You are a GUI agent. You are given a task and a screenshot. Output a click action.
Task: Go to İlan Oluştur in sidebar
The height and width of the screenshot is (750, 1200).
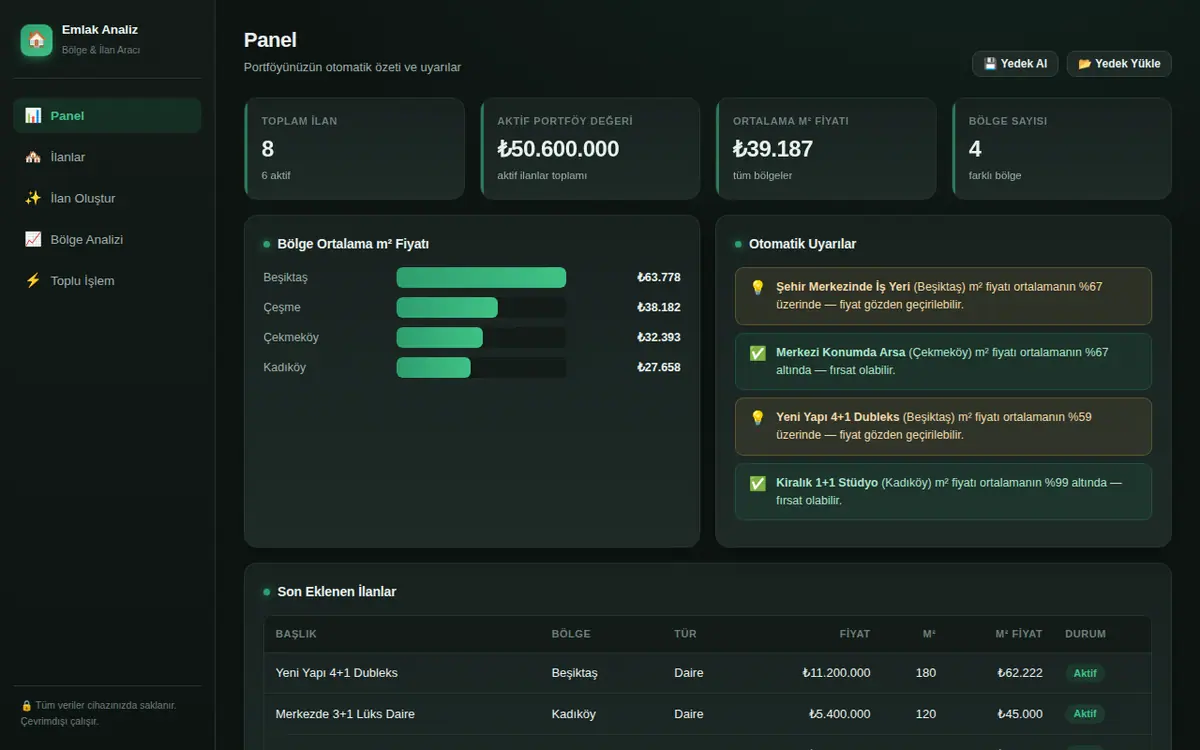pyautogui.click(x=107, y=198)
